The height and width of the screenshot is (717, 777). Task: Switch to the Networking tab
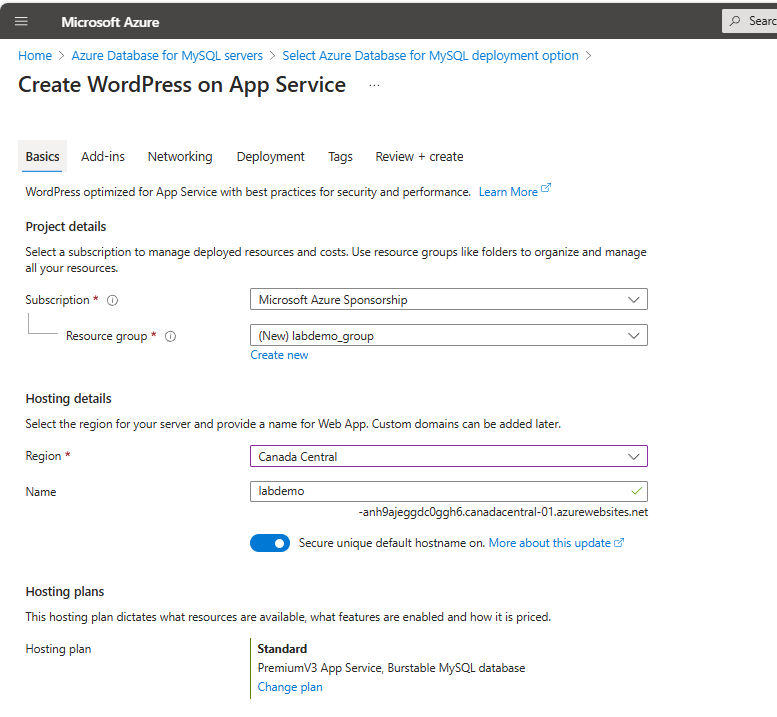point(180,157)
